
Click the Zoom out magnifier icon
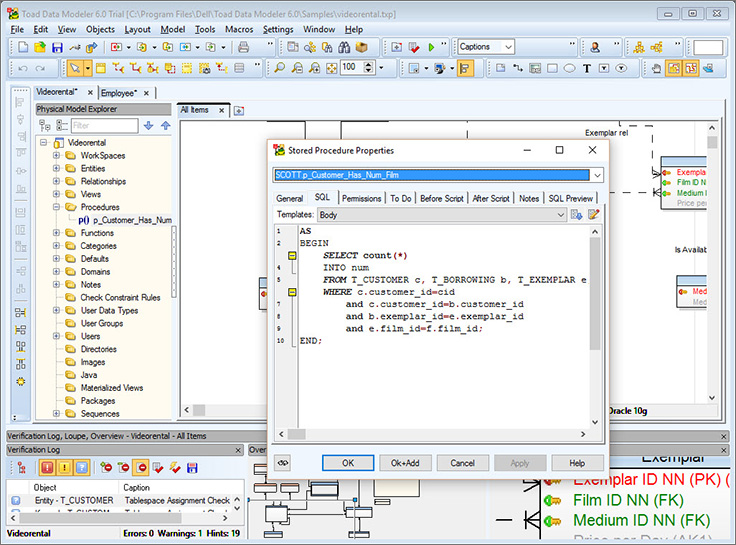[297, 69]
